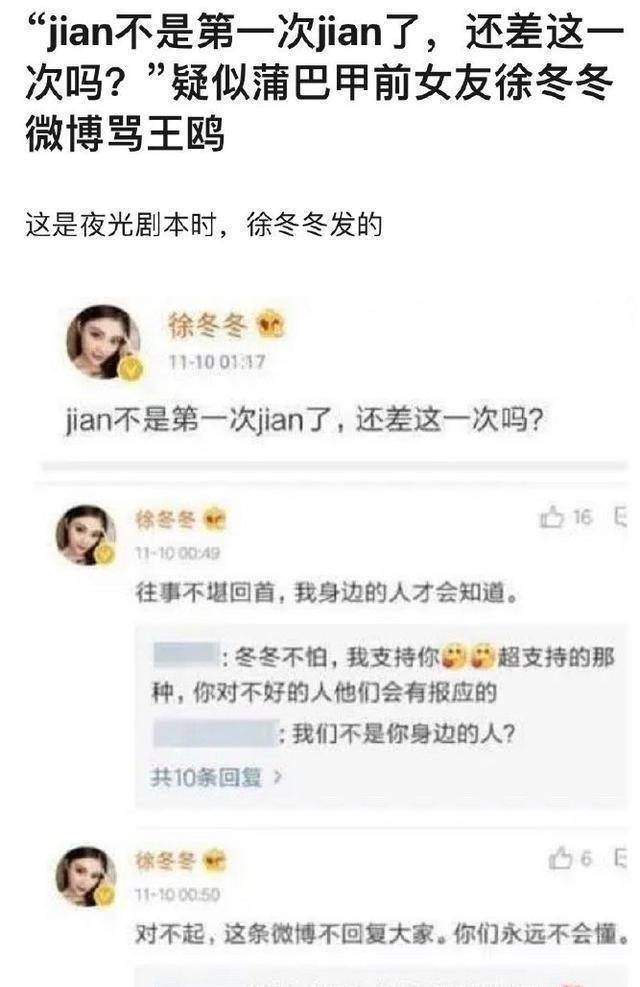Click verified badge on main post avatar

click(131, 368)
